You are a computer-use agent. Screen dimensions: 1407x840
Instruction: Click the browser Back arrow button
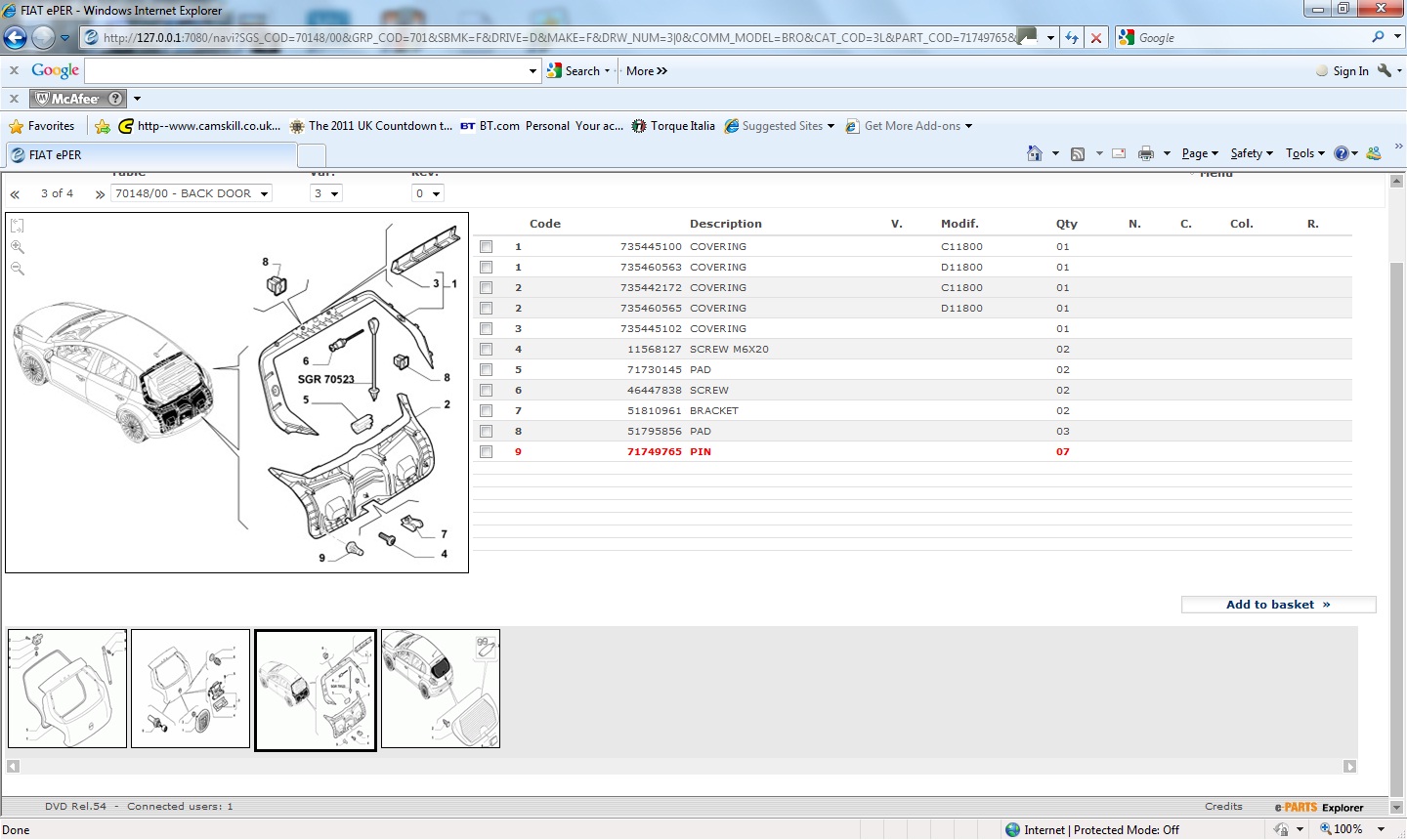tap(16, 38)
